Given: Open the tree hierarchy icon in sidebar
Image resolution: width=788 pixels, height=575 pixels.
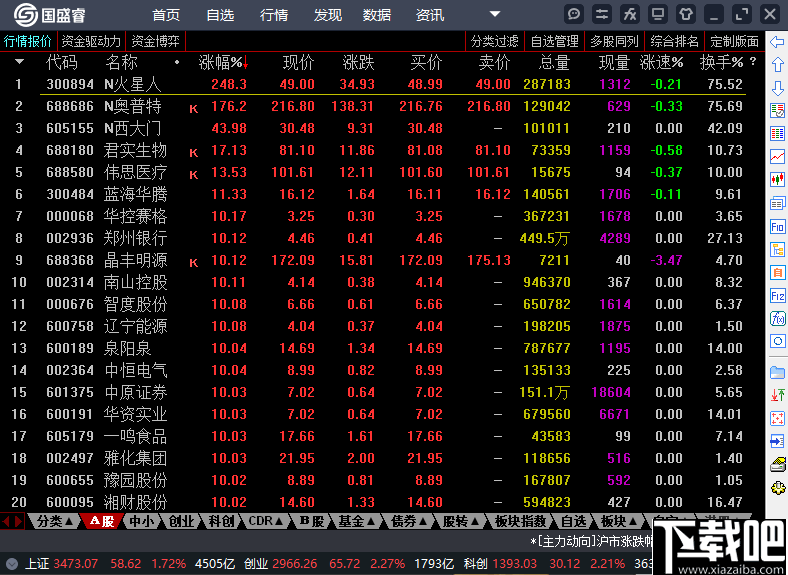Looking at the screenshot, I should point(777,249).
